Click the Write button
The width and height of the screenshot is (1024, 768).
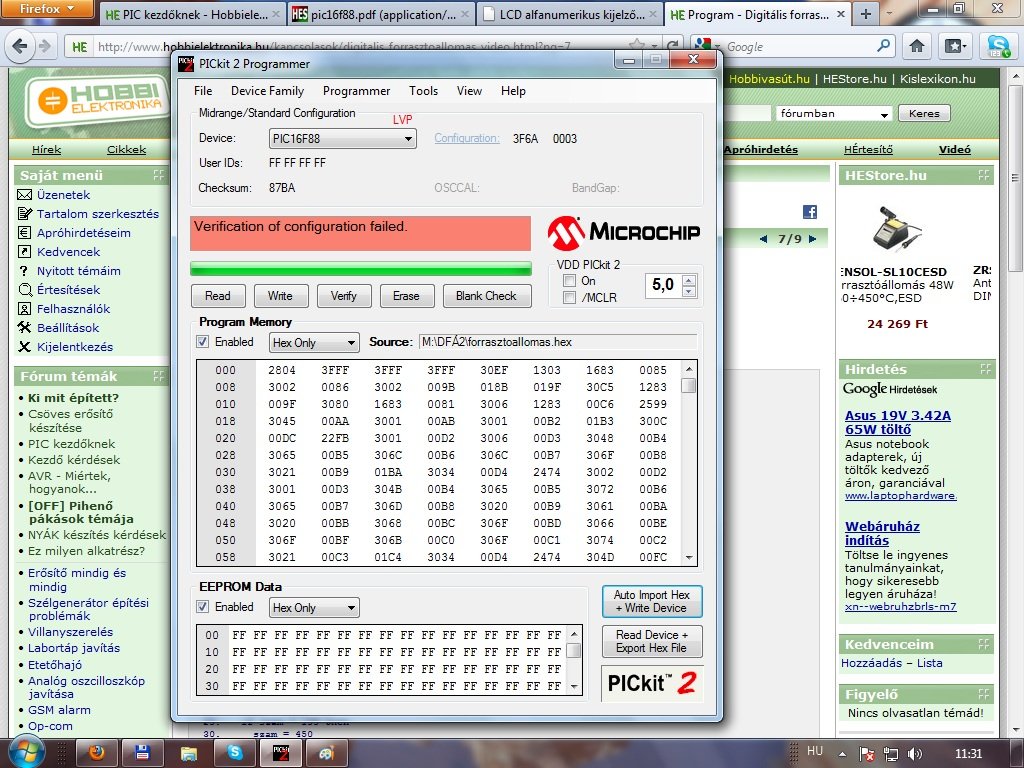click(280, 296)
